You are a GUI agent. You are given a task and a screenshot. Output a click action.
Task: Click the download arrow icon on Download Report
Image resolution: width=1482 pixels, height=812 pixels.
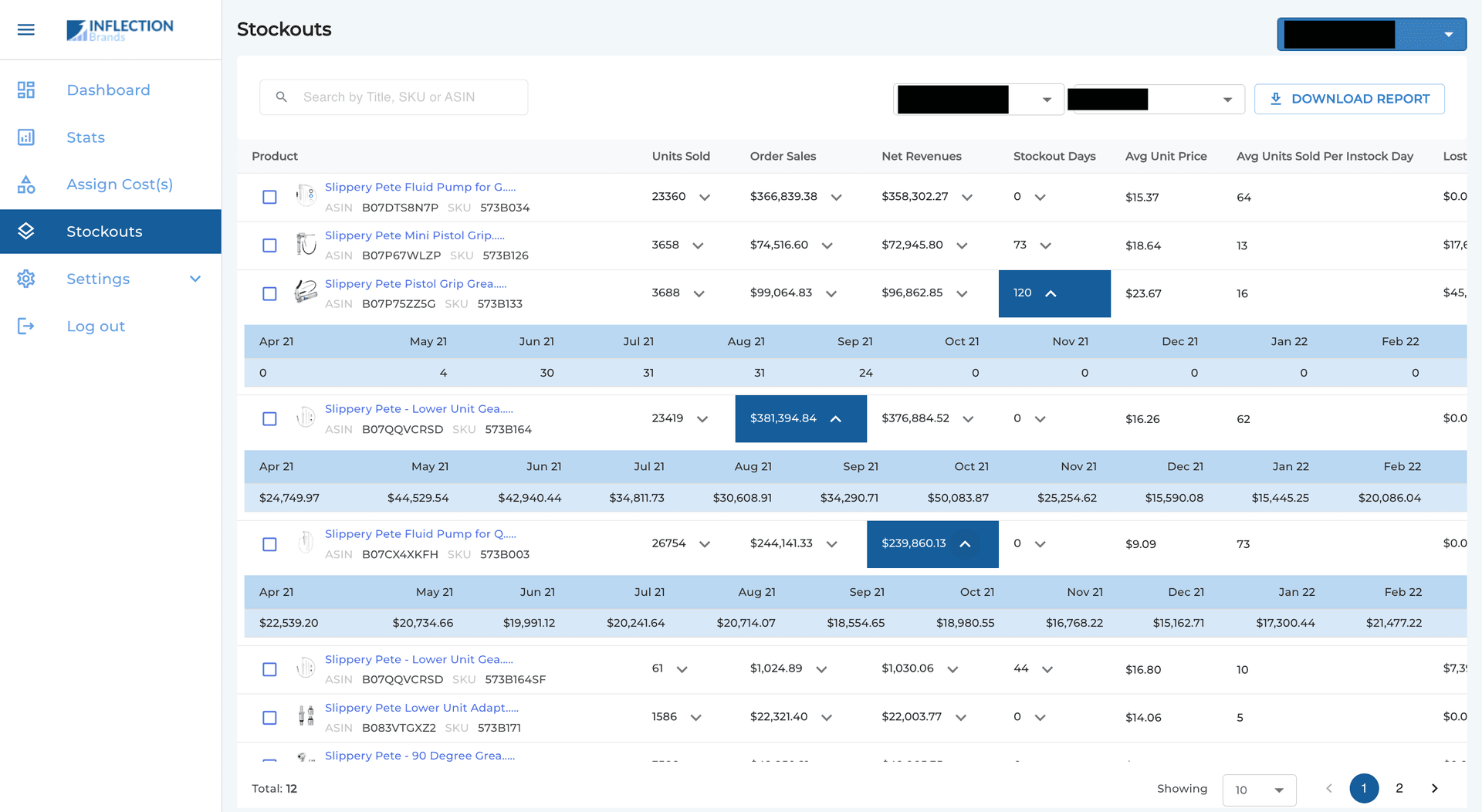pyautogui.click(x=1277, y=99)
